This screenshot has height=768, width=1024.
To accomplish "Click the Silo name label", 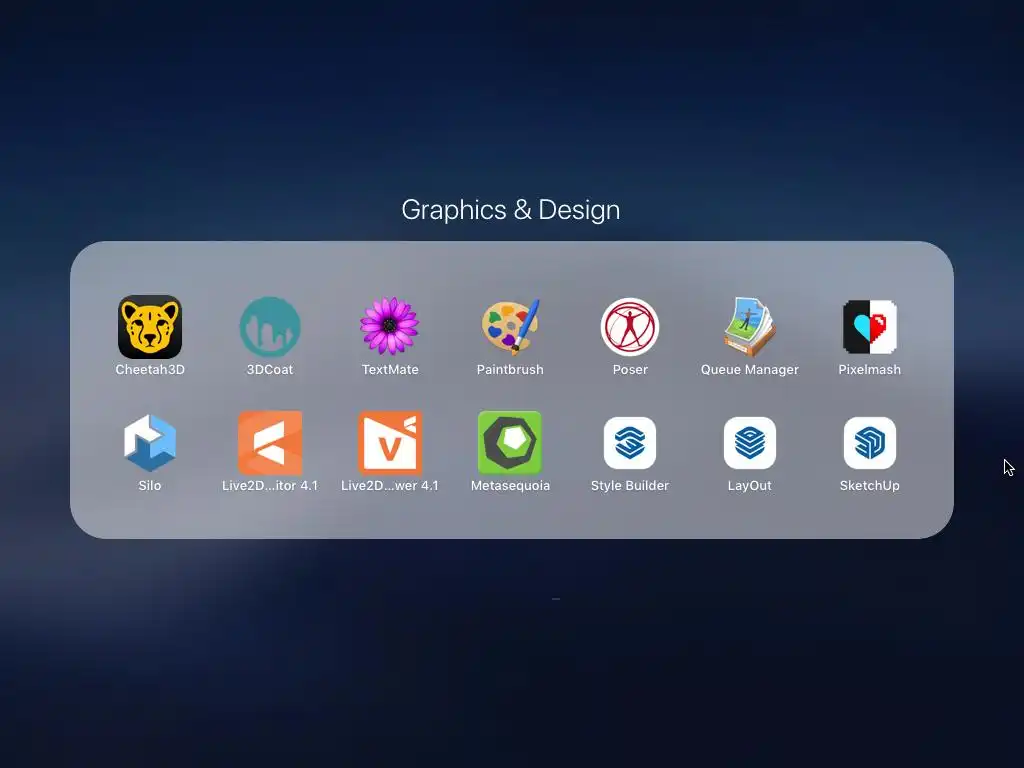I will pyautogui.click(x=150, y=486).
